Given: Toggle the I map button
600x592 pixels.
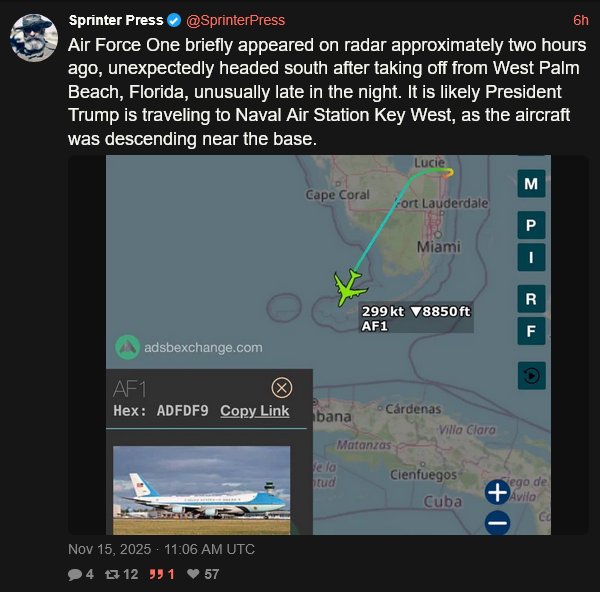Looking at the screenshot, I should [x=531, y=257].
